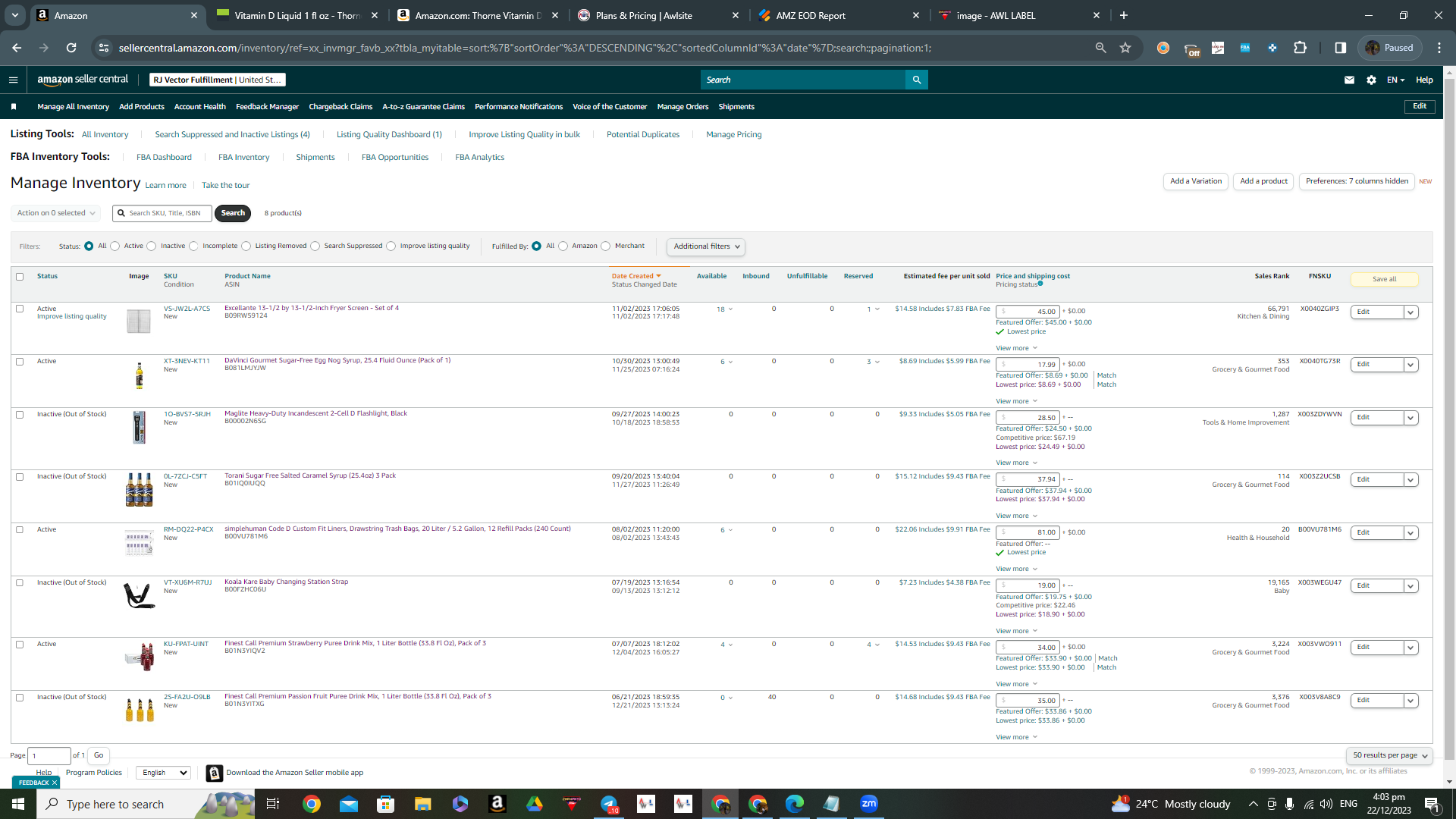Open File Explorer from the taskbar
The image size is (1456, 819).
click(x=422, y=804)
